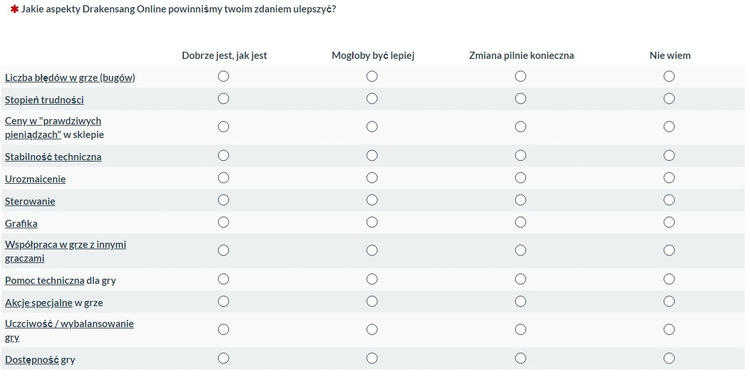Viewport: 750px width, 386px height.
Task: Click the 'Liczba błędów w grze (bugów)' label
Action: [x=70, y=77]
